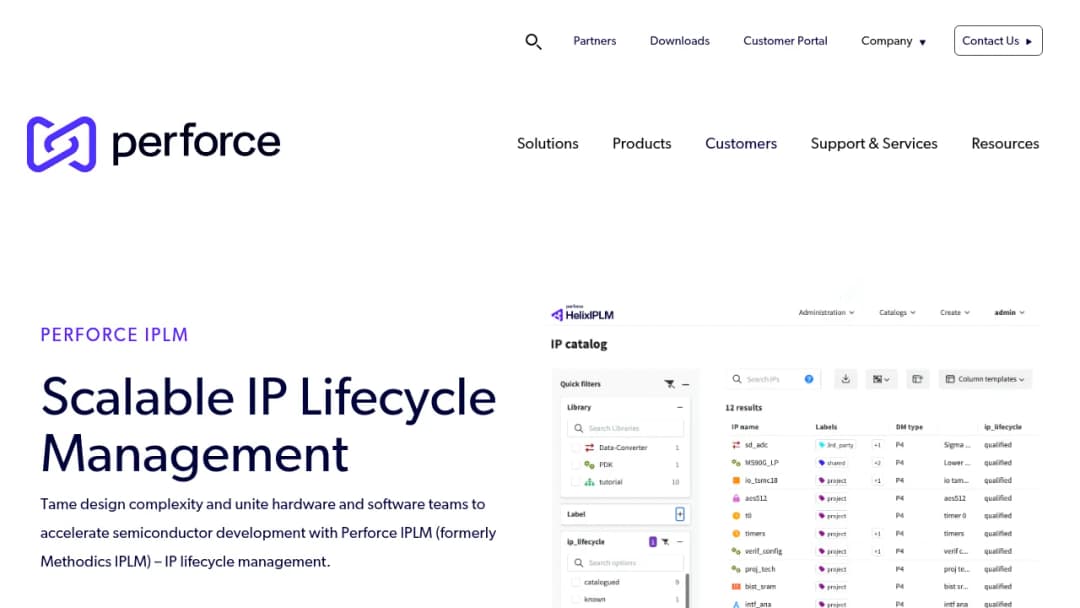Open the view mode dropdown icon
The width and height of the screenshot is (1080, 608).
click(881, 379)
